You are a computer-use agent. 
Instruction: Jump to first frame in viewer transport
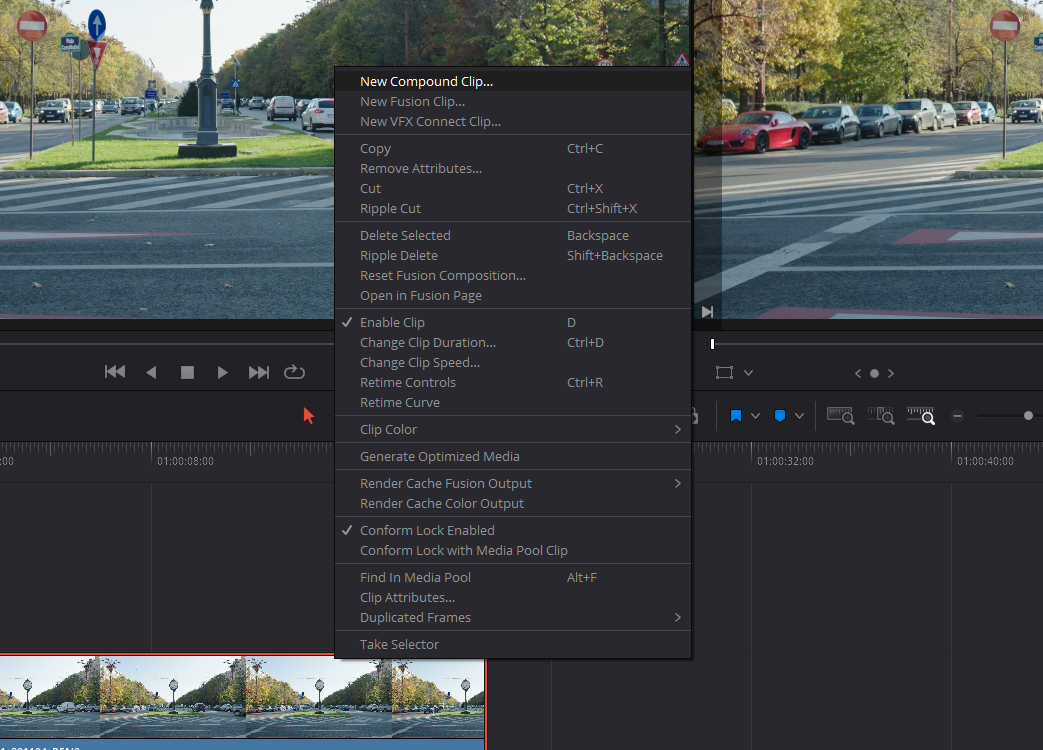[x=115, y=372]
